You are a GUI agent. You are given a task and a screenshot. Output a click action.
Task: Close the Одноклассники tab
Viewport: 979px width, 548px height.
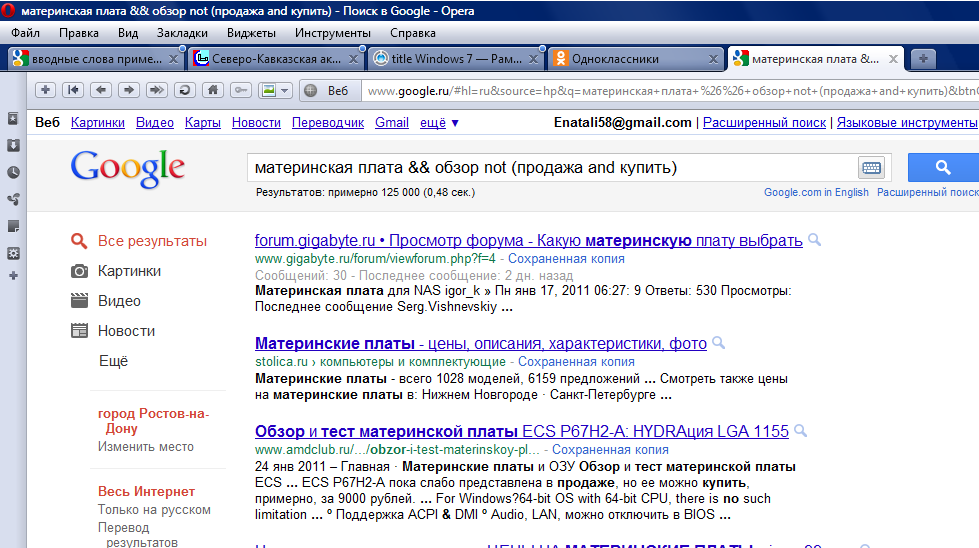[x=713, y=59]
